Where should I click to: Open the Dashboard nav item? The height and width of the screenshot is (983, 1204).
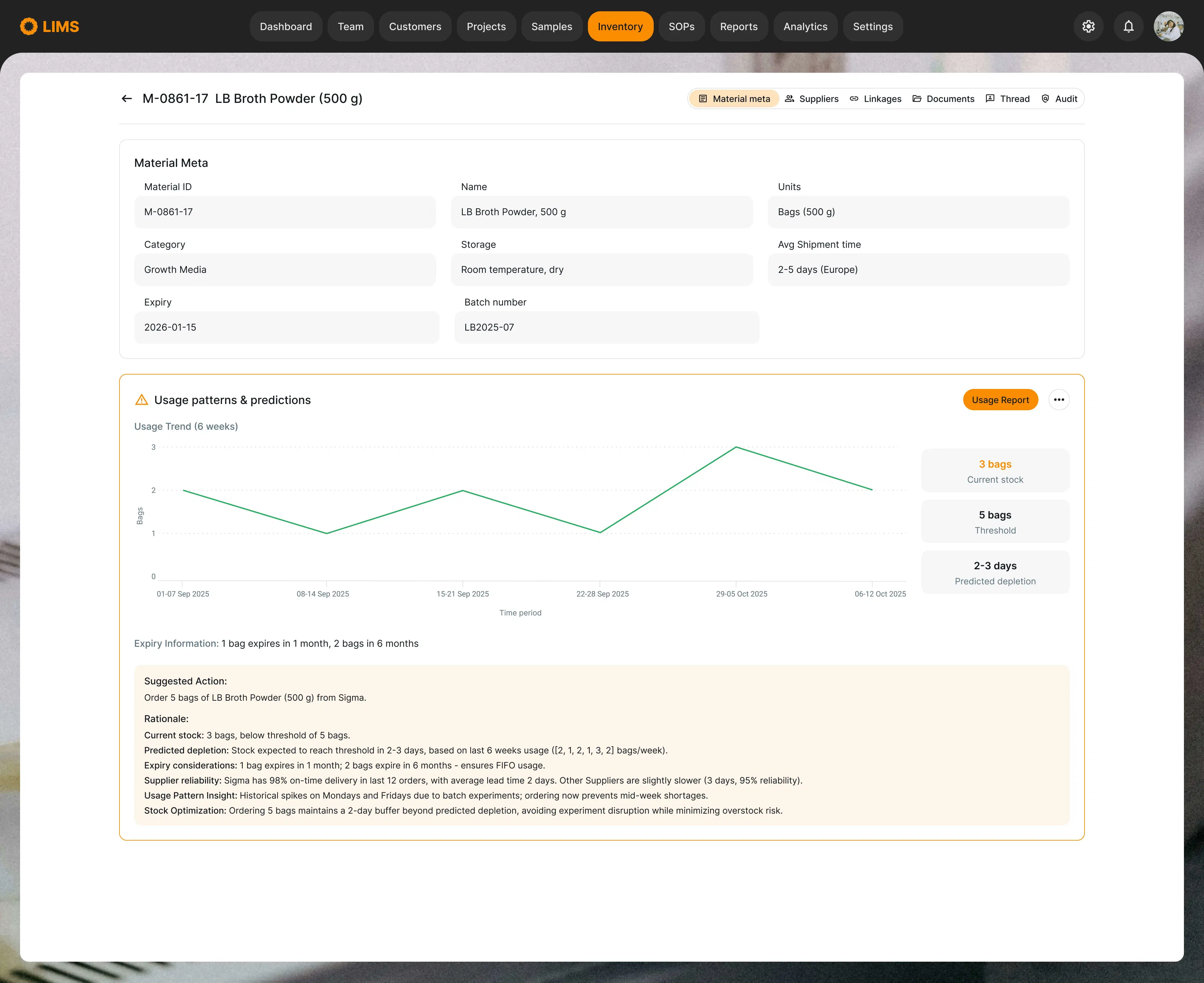[x=285, y=27]
